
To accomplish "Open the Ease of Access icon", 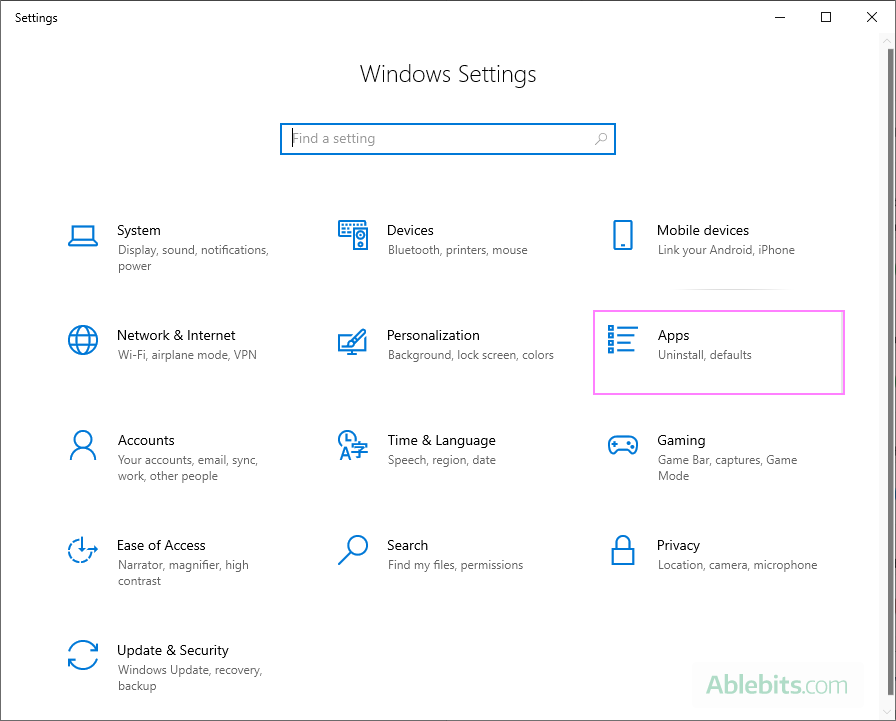I will click(x=83, y=550).
